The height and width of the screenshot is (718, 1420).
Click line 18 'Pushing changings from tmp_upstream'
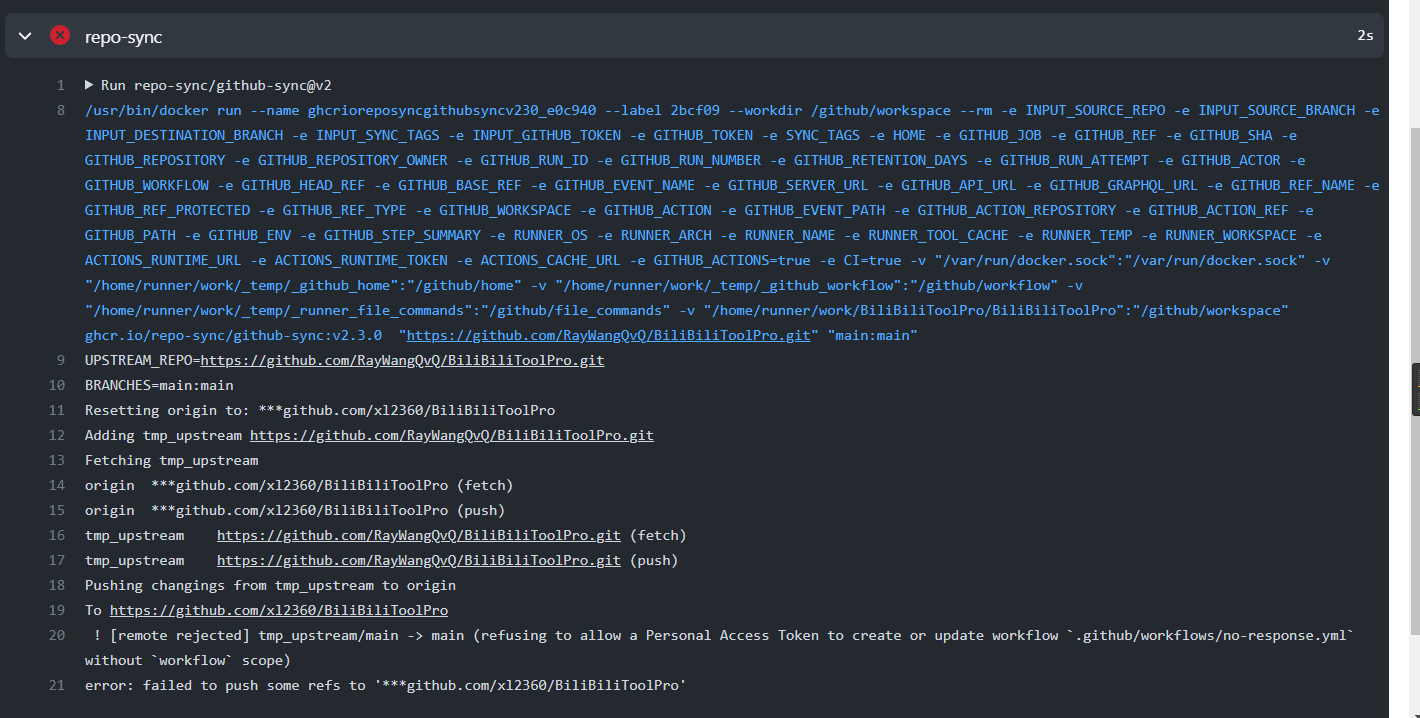coord(270,585)
